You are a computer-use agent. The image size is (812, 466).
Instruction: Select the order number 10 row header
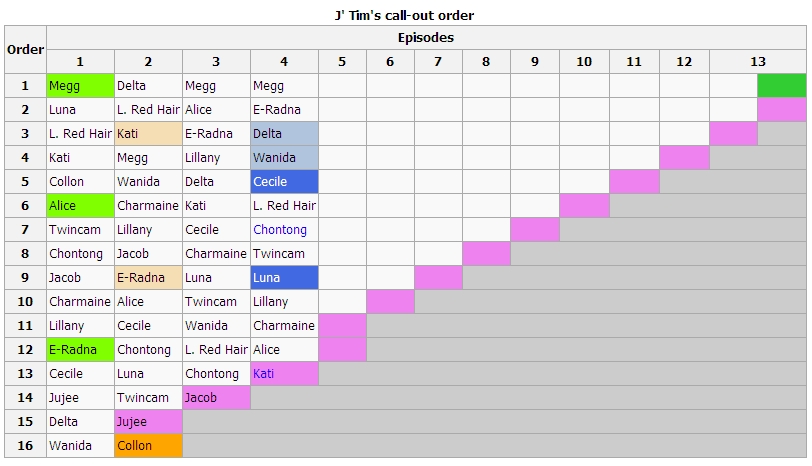point(25,301)
